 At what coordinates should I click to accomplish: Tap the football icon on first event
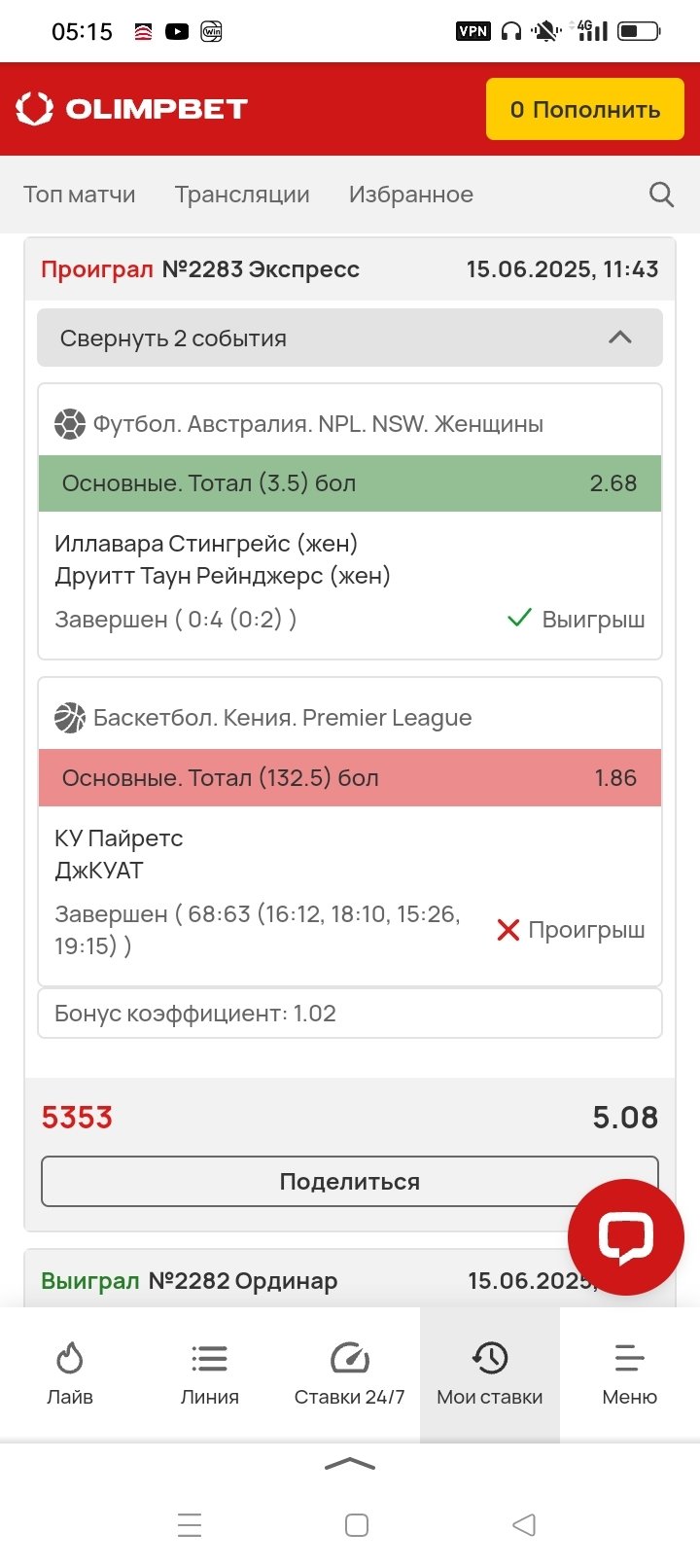pos(70,424)
